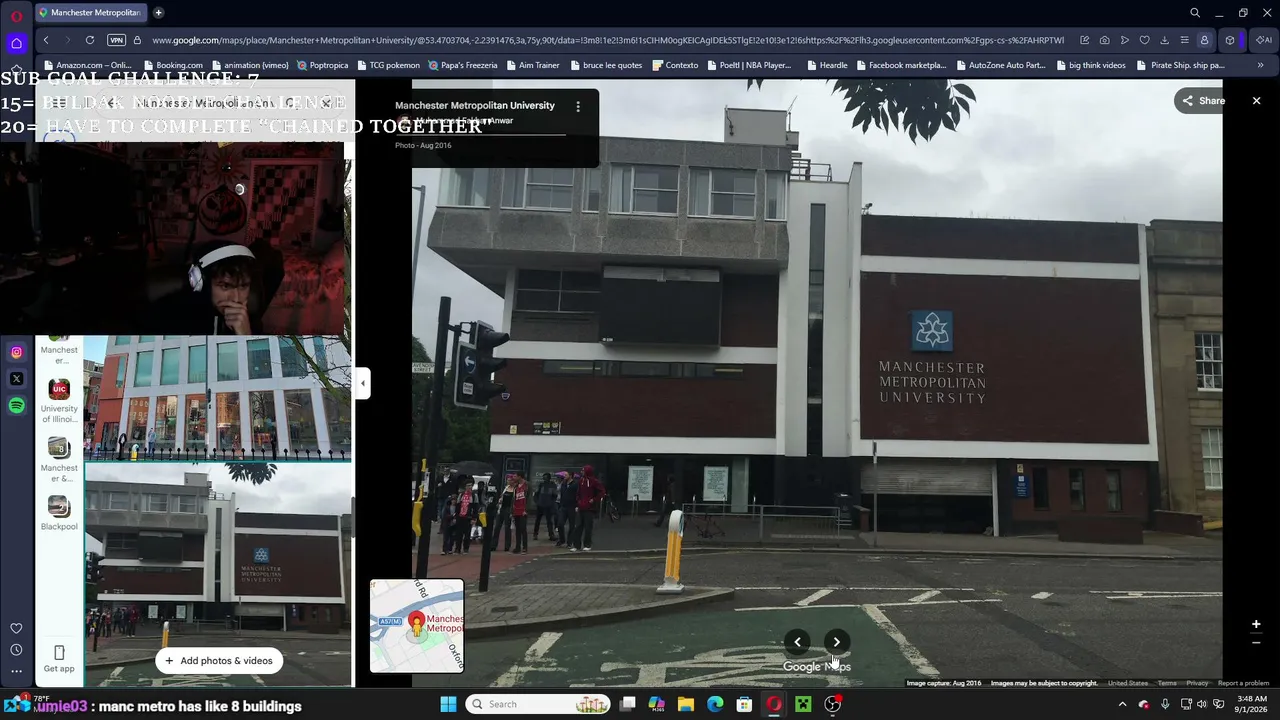Open the sidebar heart bookmarks icon
Viewport: 1280px width, 720px height.
(x=16, y=628)
